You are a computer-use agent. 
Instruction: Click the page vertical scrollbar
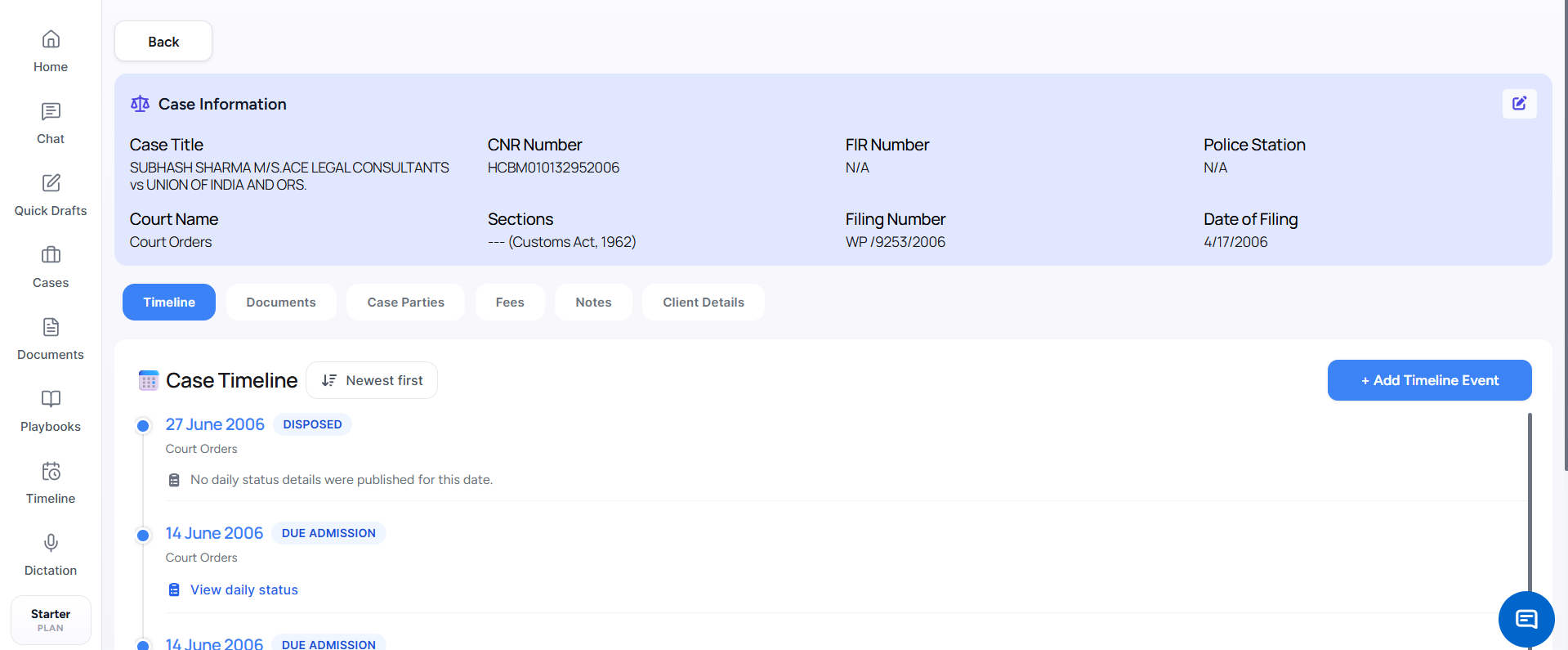(1565, 235)
